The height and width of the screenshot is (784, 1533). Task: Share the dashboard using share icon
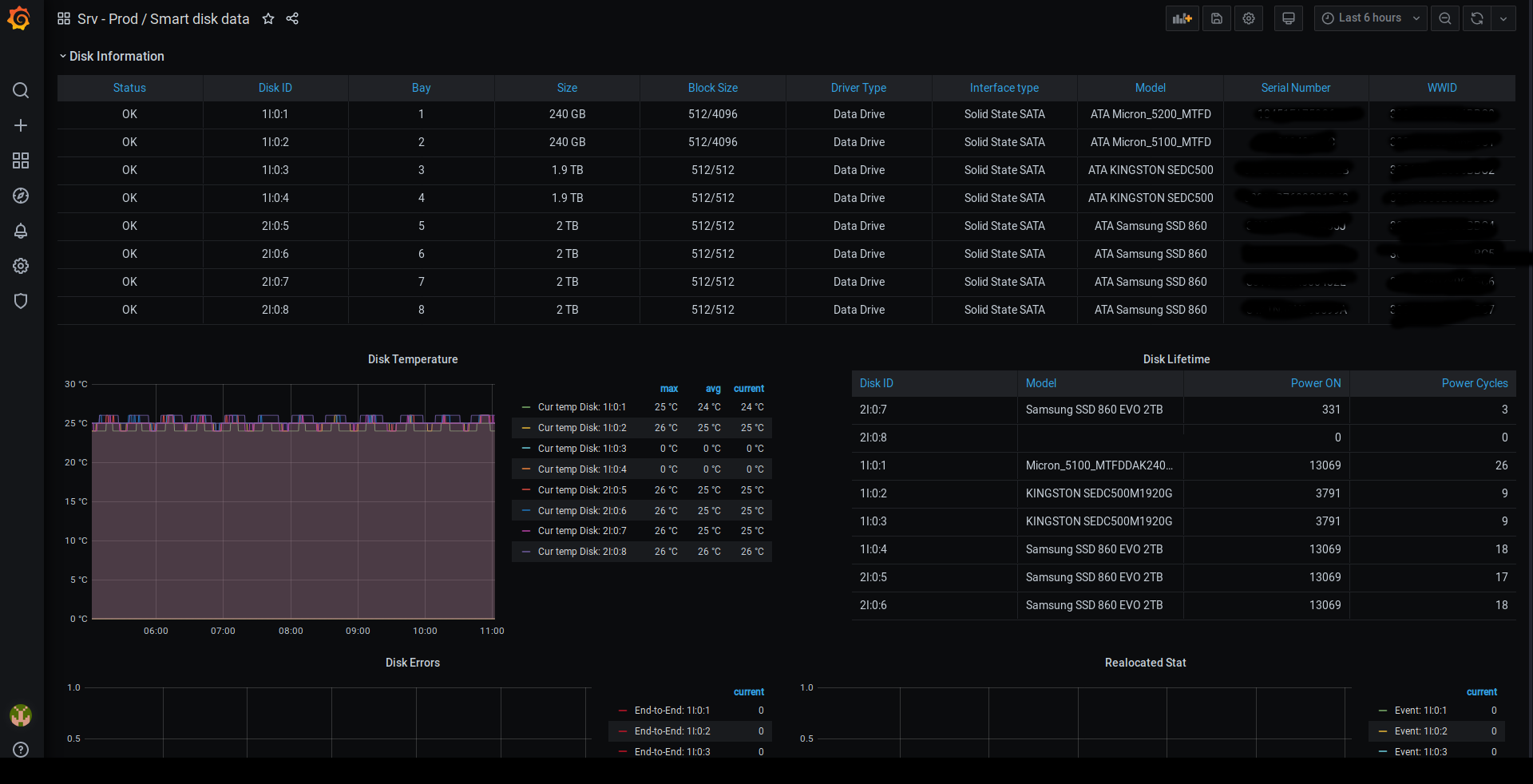coord(292,18)
